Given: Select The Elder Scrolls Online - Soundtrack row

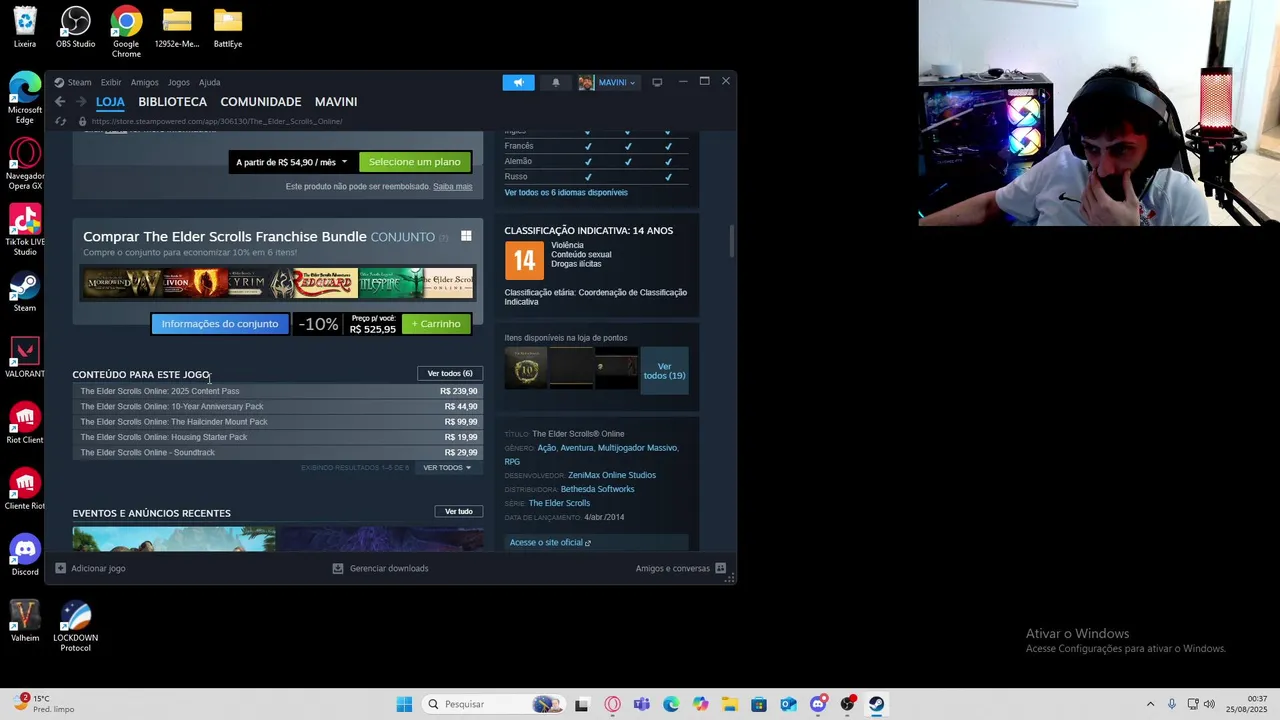Looking at the screenshot, I should [278, 453].
